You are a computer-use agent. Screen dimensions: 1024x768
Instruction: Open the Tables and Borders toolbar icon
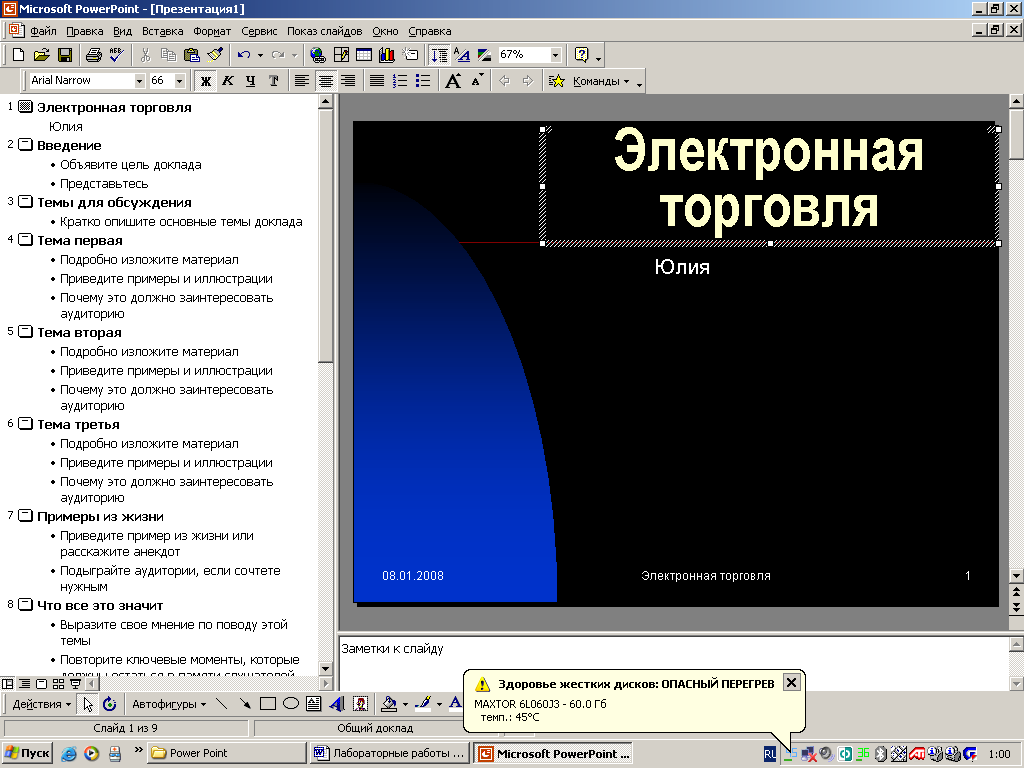point(341,55)
